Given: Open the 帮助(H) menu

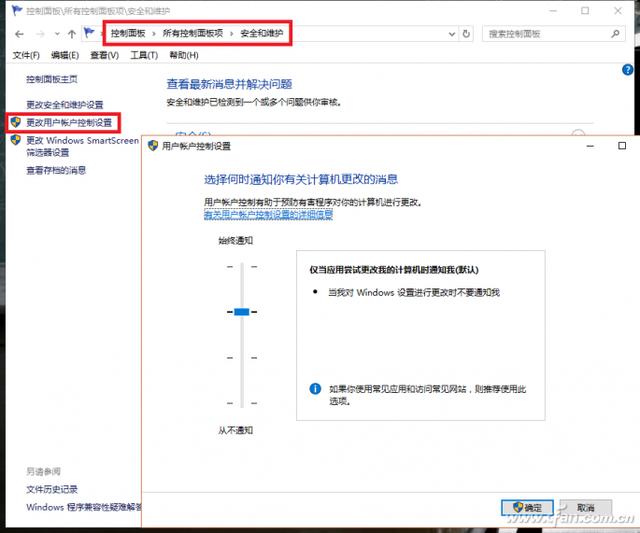Looking at the screenshot, I should (184, 55).
